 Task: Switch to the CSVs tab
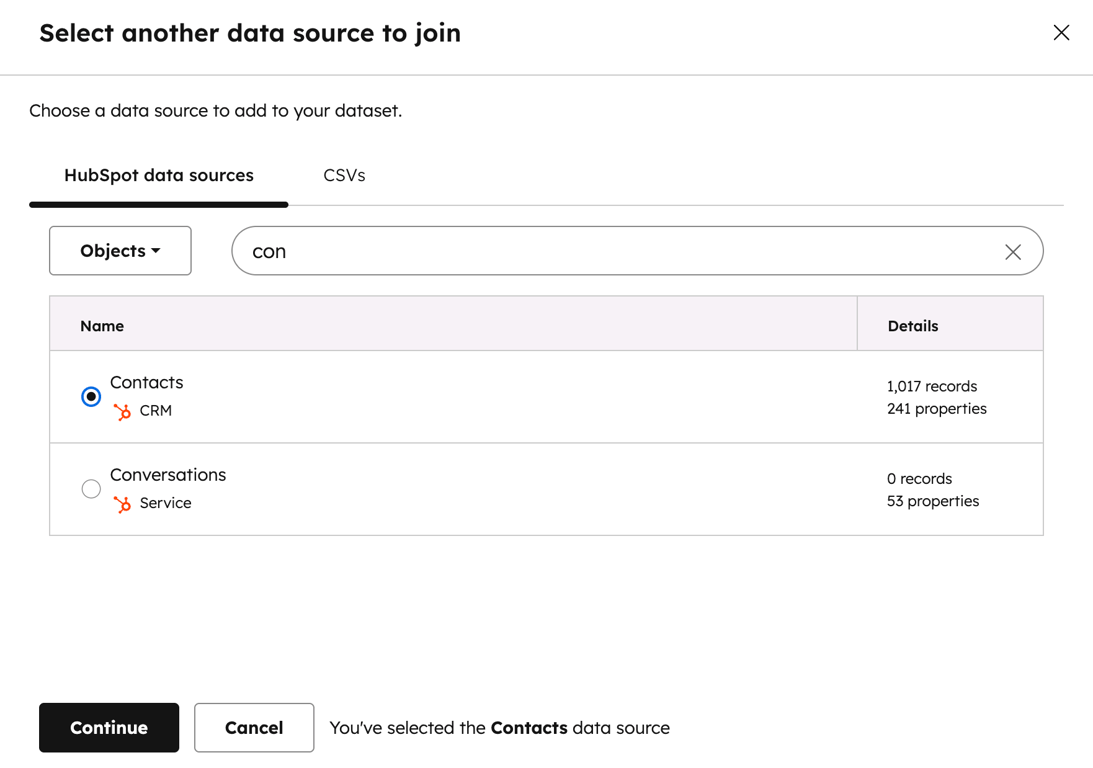point(344,176)
